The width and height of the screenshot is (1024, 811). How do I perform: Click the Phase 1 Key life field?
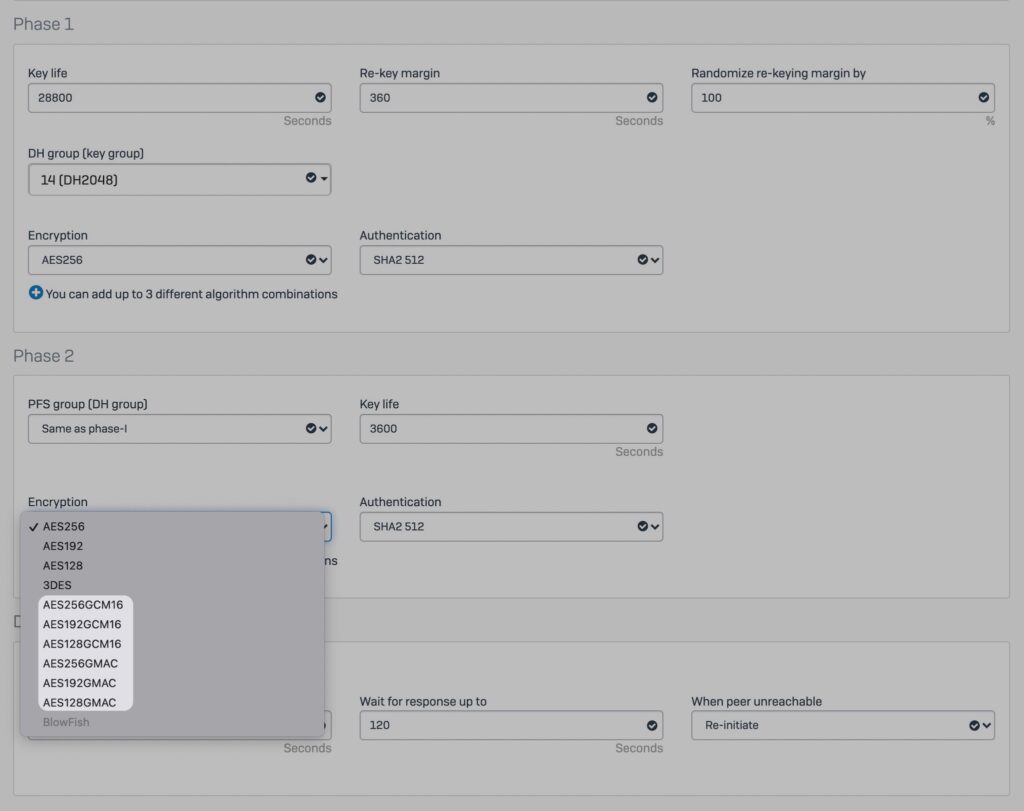(180, 98)
